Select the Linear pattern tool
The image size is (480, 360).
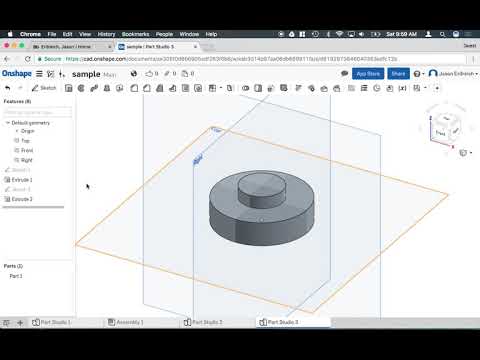click(x=212, y=88)
